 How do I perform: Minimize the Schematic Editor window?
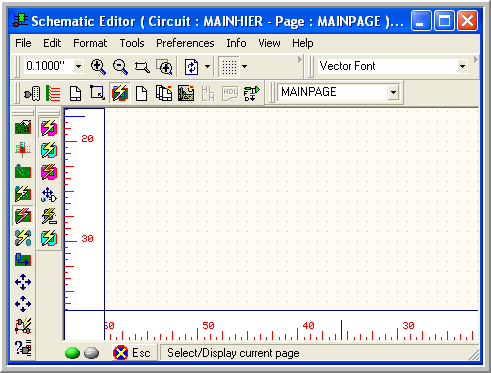421,21
